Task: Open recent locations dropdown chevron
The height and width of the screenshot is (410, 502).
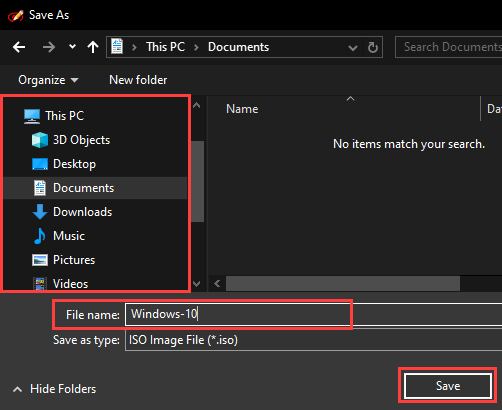Action: (72, 47)
